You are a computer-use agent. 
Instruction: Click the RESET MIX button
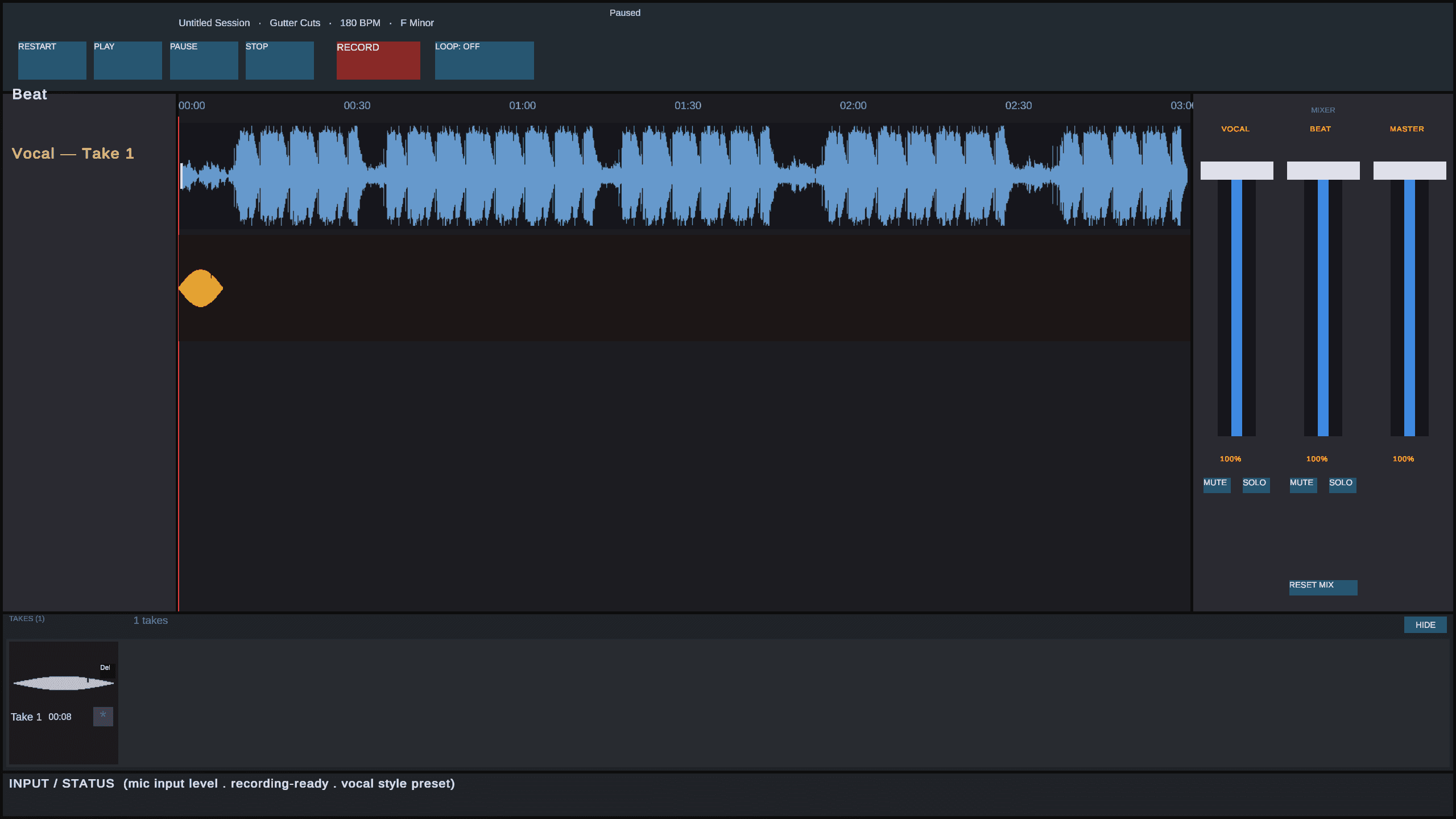1323,588
